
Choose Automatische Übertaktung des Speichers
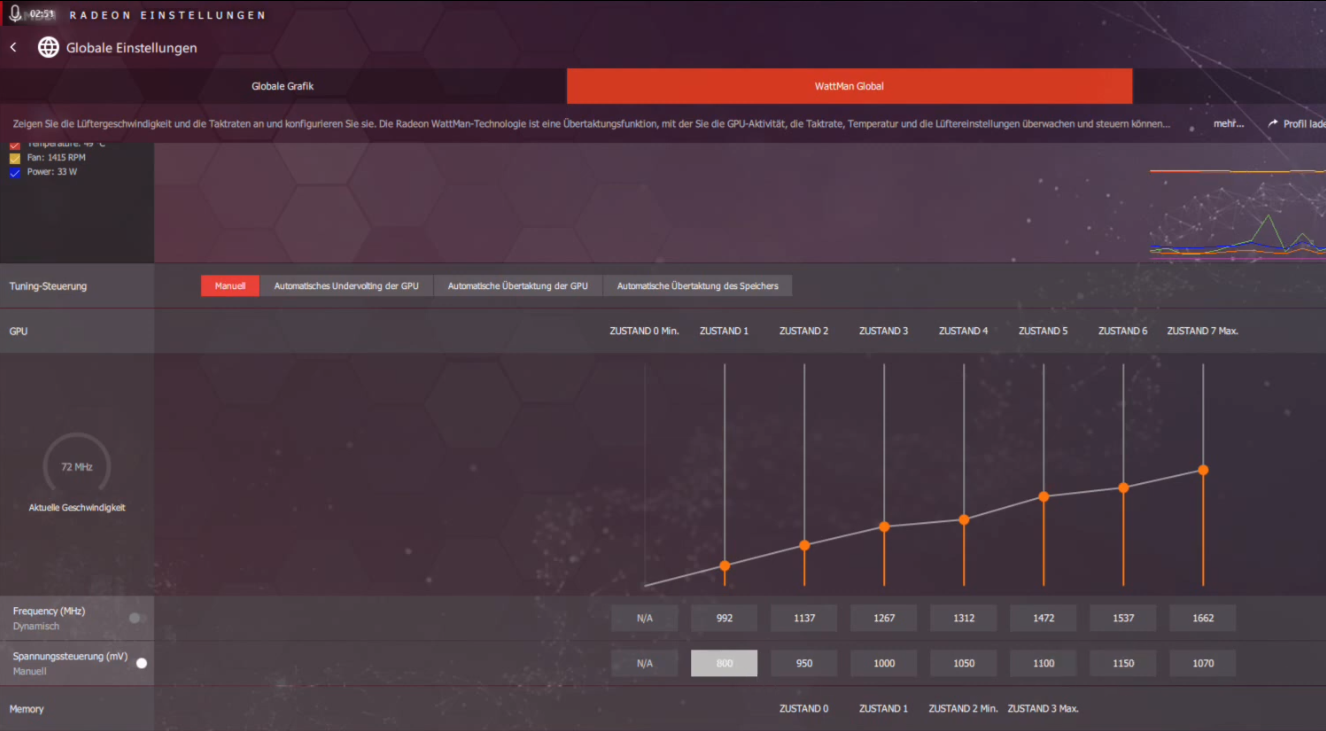pyautogui.click(x=697, y=286)
